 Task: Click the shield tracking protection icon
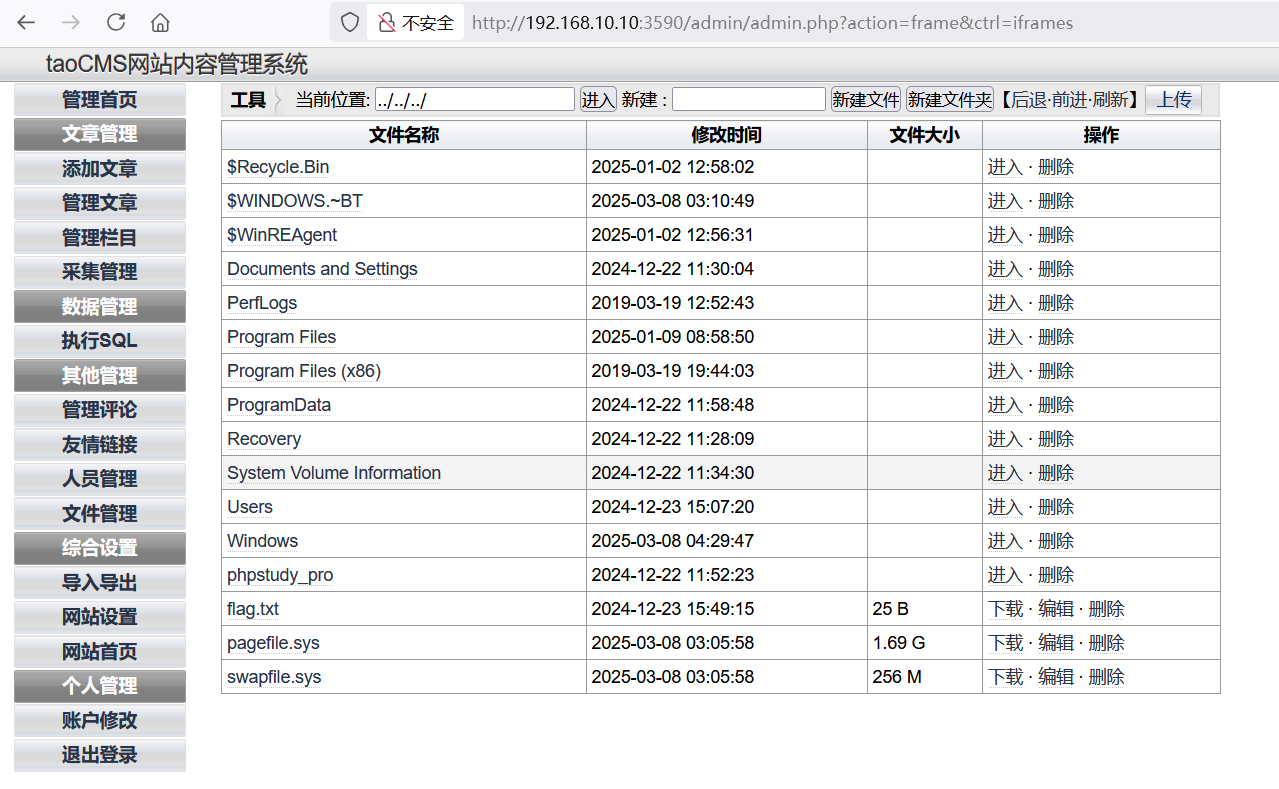[349, 22]
